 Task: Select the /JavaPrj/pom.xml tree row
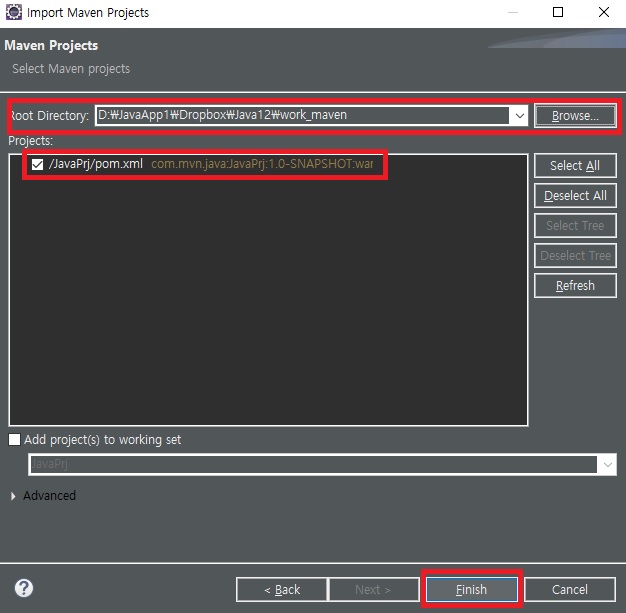202,164
